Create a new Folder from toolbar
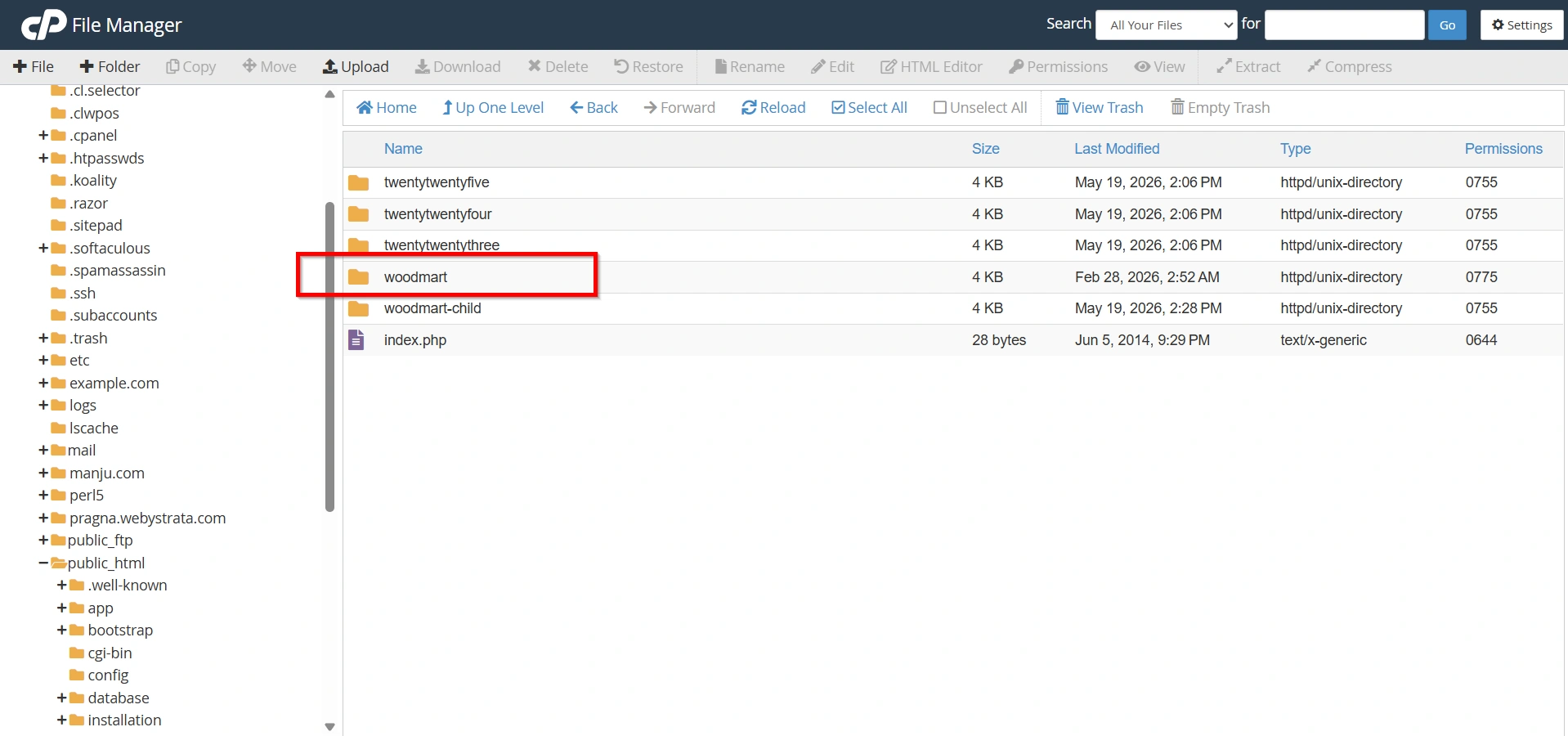Image resolution: width=1568 pixels, height=736 pixels. 110,66
